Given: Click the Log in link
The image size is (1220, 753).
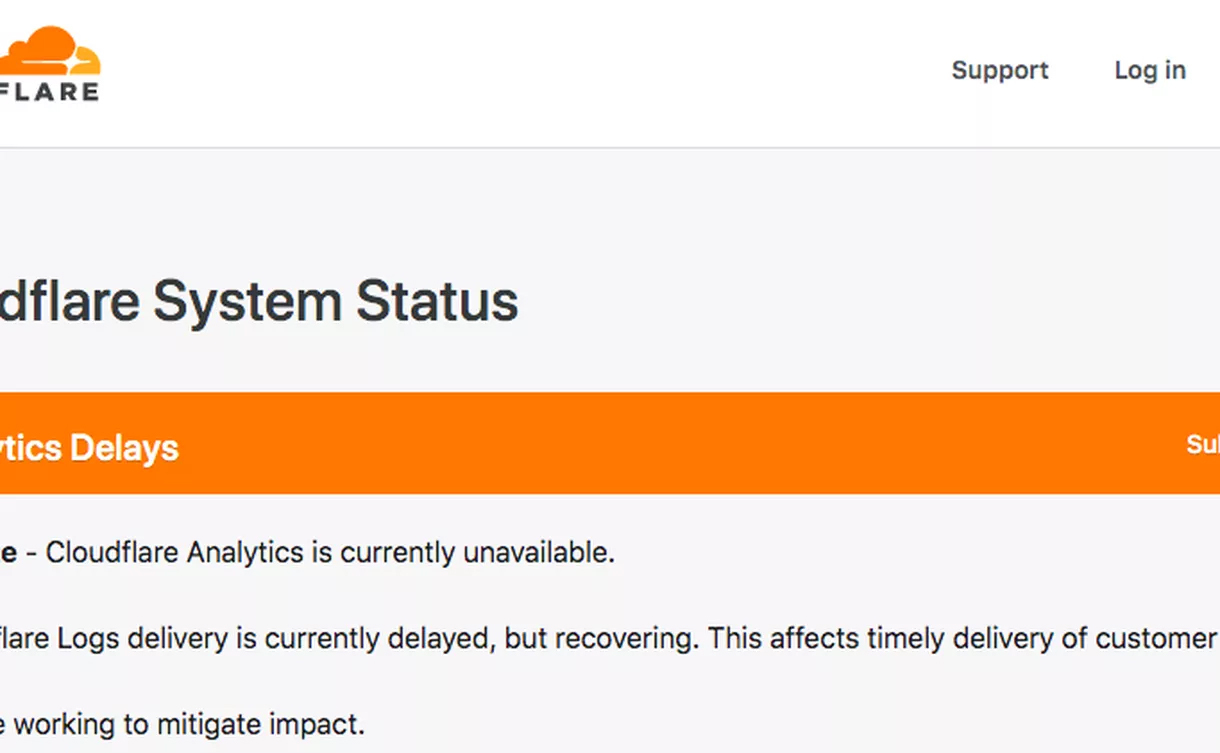Looking at the screenshot, I should [1150, 70].
